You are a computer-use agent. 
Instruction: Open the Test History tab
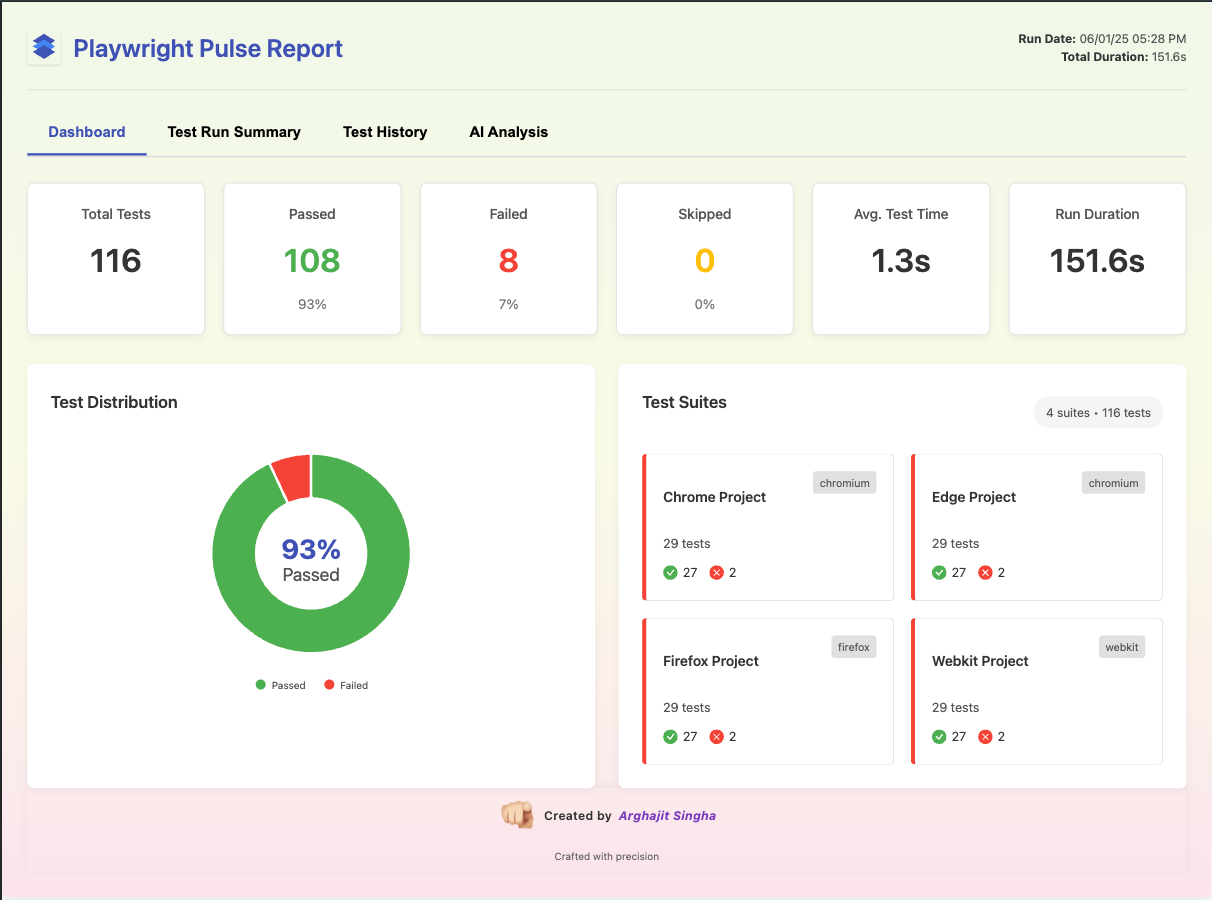point(385,132)
